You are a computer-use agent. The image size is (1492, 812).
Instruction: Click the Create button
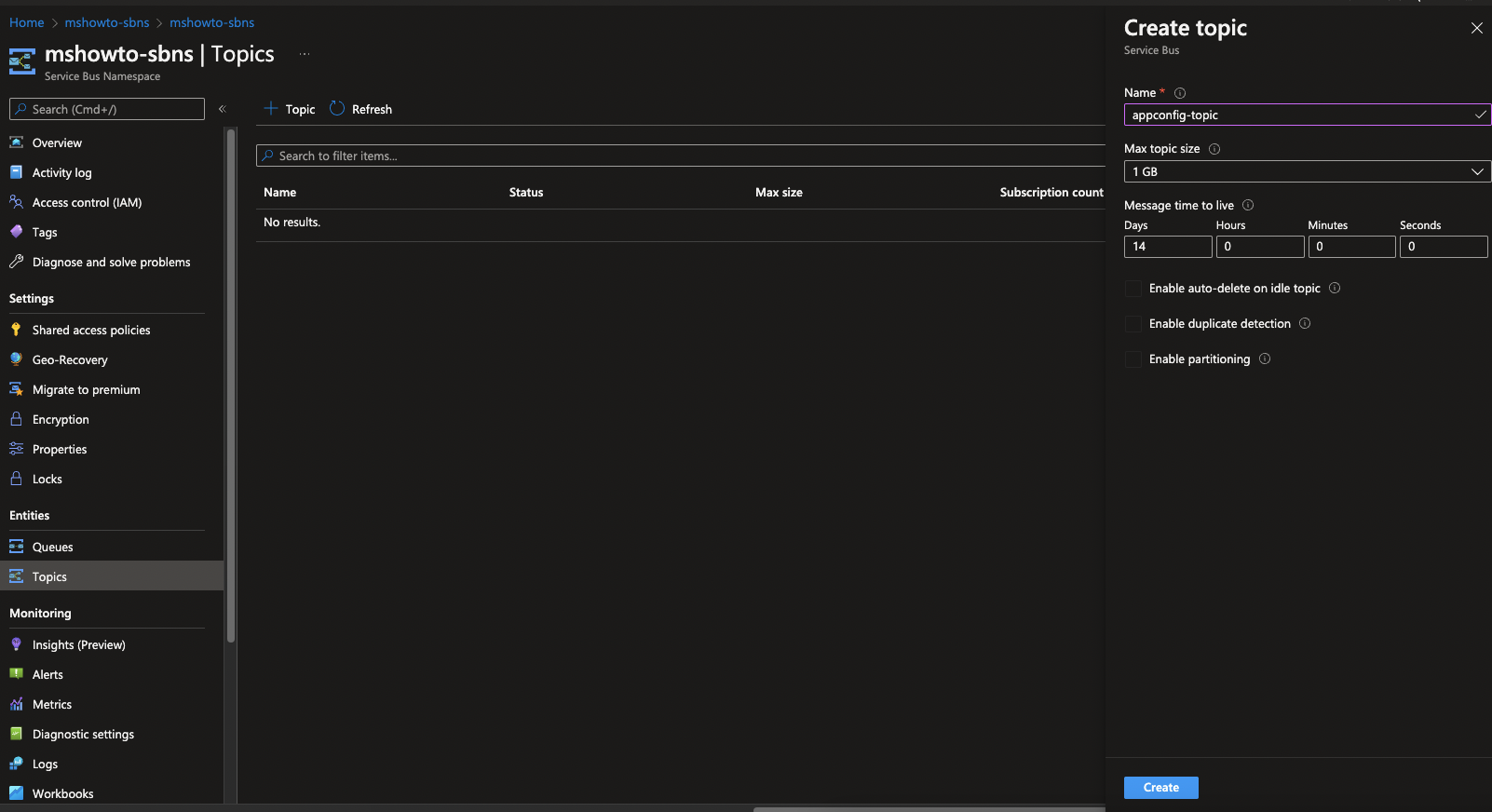[x=1161, y=788]
